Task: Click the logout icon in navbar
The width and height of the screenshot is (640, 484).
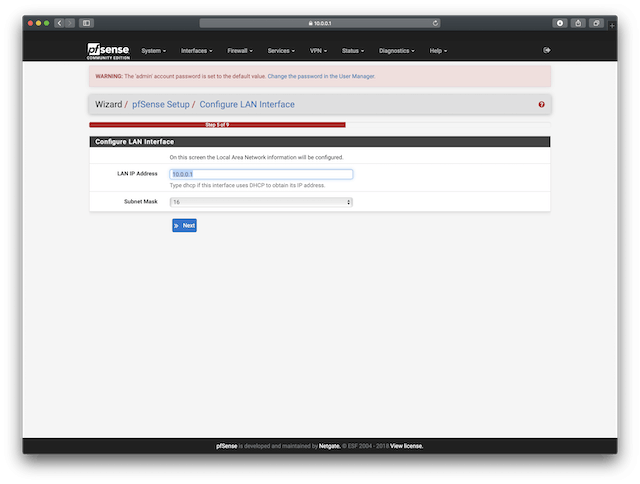Action: 547,50
